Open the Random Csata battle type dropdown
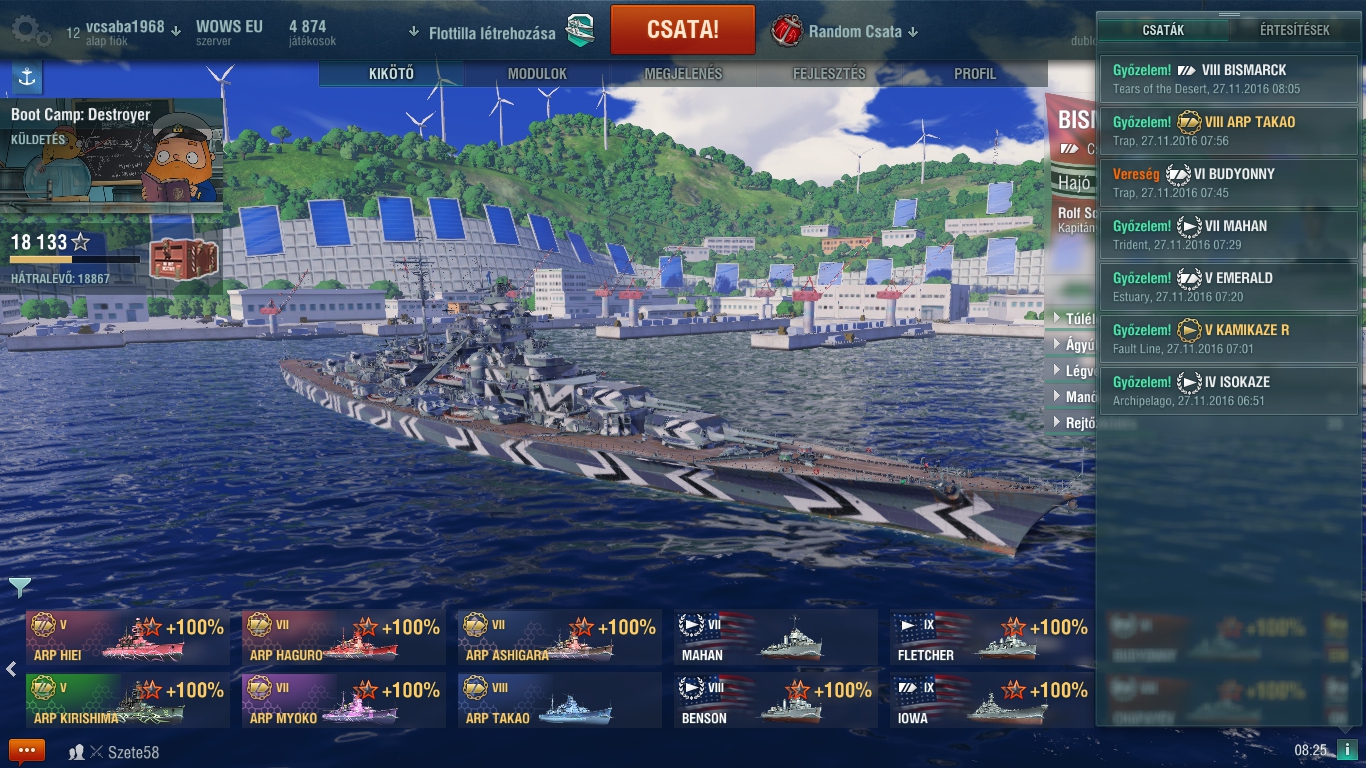 pyautogui.click(x=912, y=32)
